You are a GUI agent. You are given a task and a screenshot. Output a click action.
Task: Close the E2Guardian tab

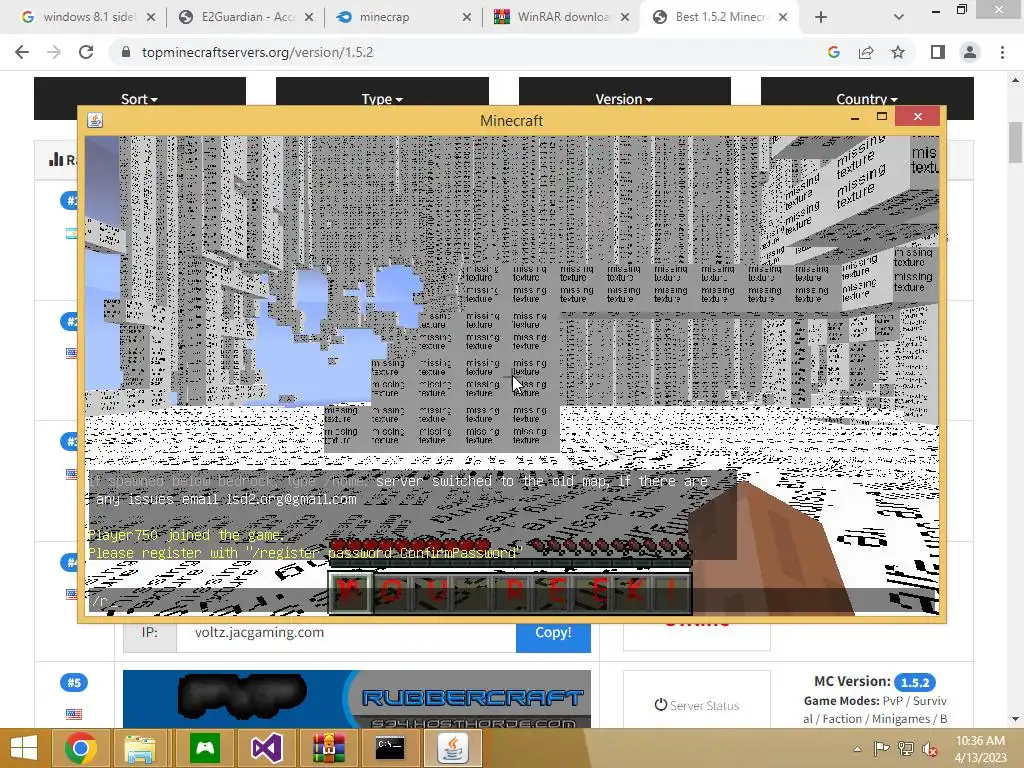pos(309,17)
